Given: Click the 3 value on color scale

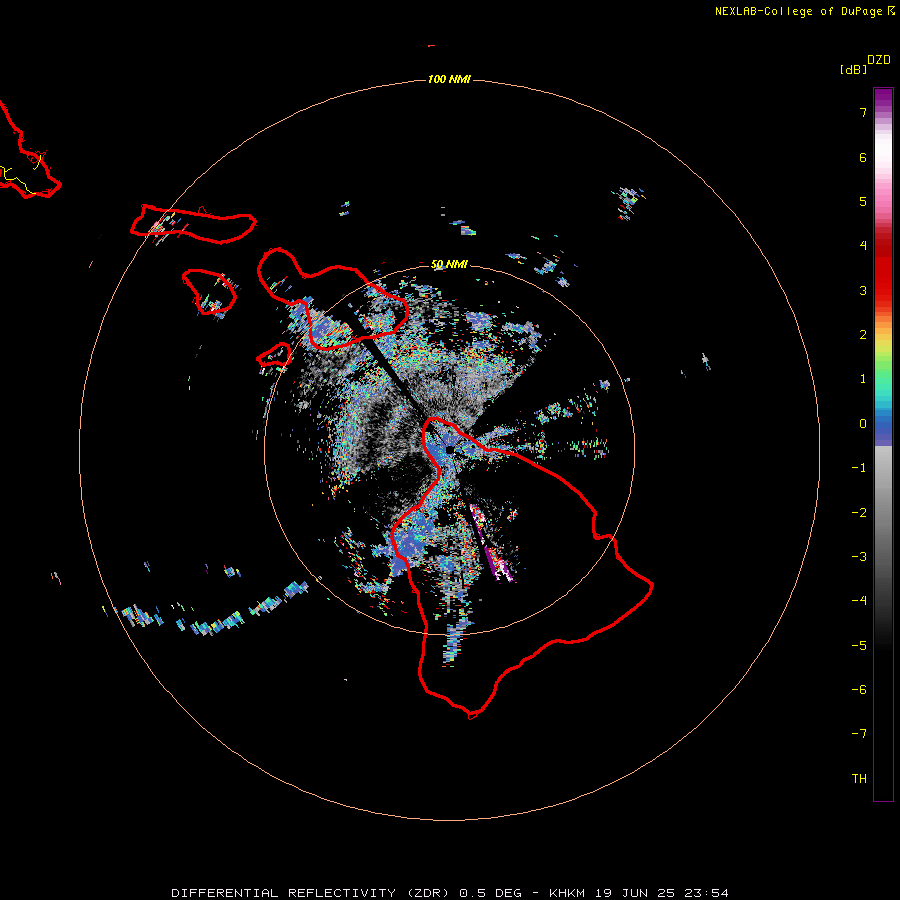Looking at the screenshot, I should pyautogui.click(x=863, y=290).
